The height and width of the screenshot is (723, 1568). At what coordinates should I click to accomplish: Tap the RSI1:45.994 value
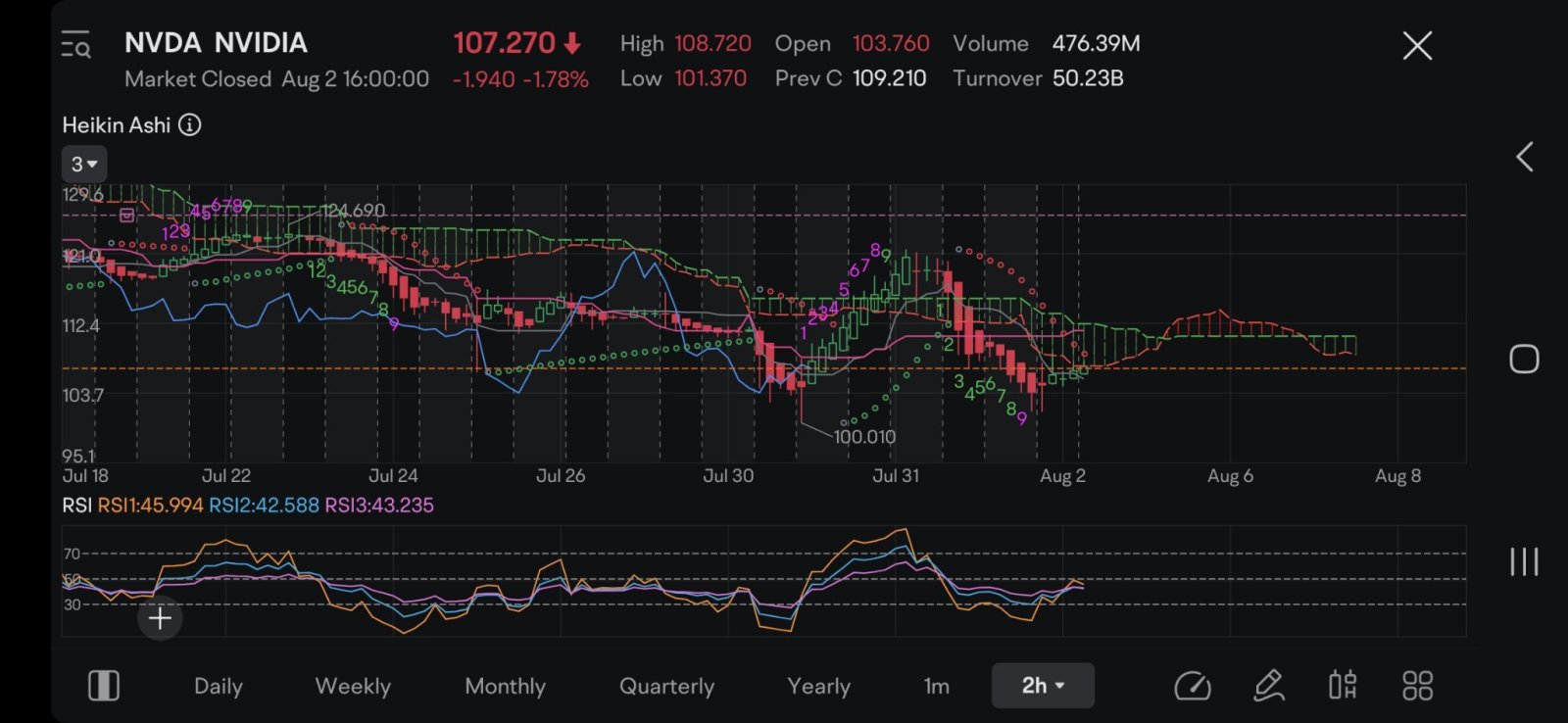point(150,506)
